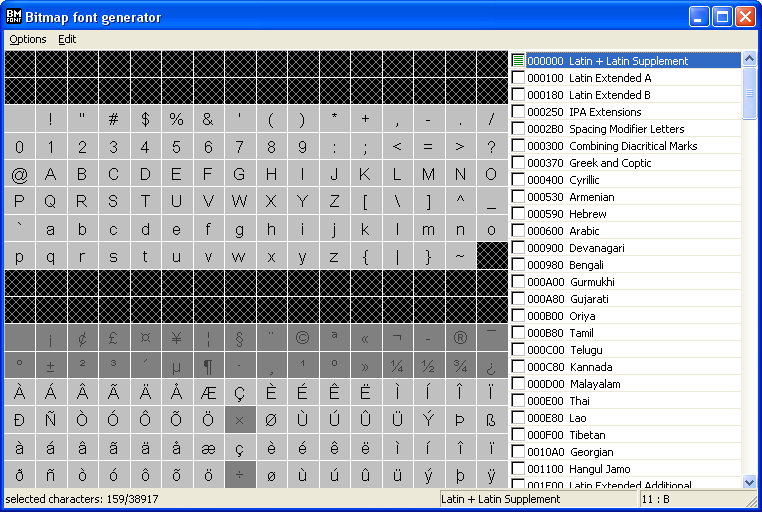Viewport: 762px width, 512px height.
Task: Select the lowercase ÿ character cell
Action: pos(491,475)
